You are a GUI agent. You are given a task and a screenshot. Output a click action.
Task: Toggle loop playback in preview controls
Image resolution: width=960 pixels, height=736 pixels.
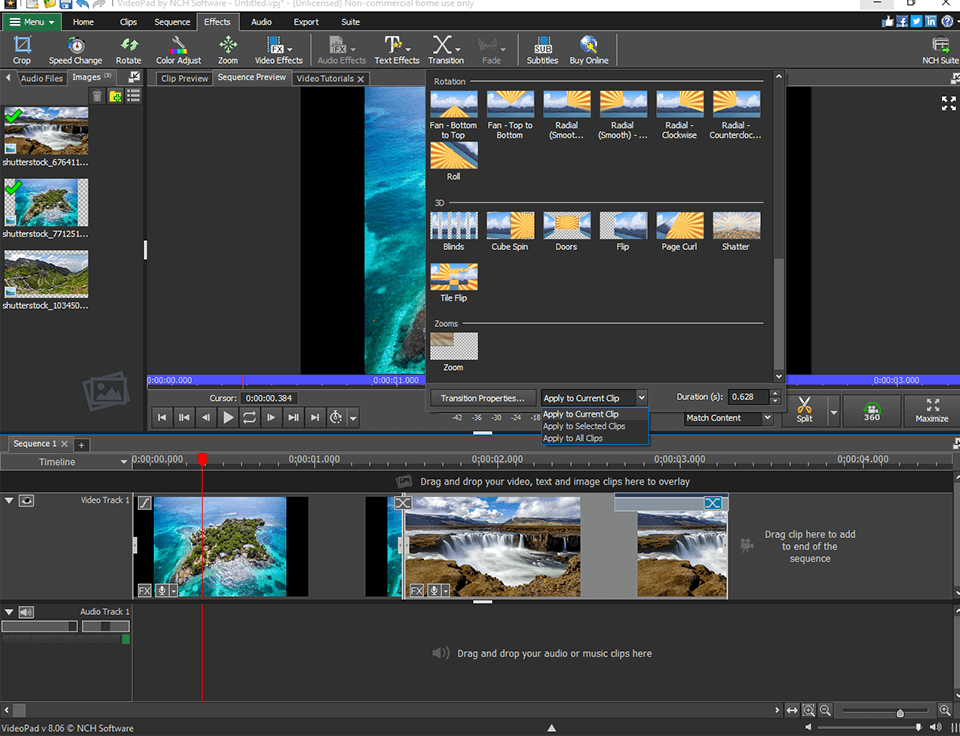click(x=249, y=417)
